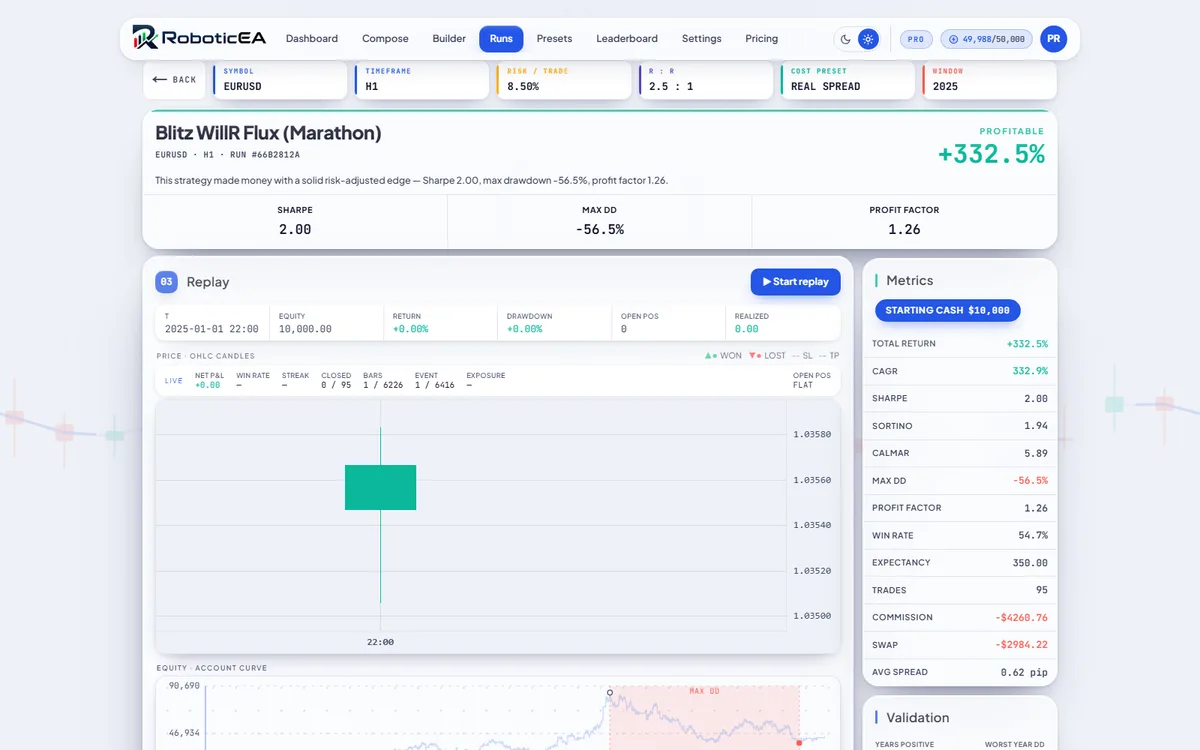Click the Risk / Trade 8.50% card
1200x750 pixels.
click(564, 80)
